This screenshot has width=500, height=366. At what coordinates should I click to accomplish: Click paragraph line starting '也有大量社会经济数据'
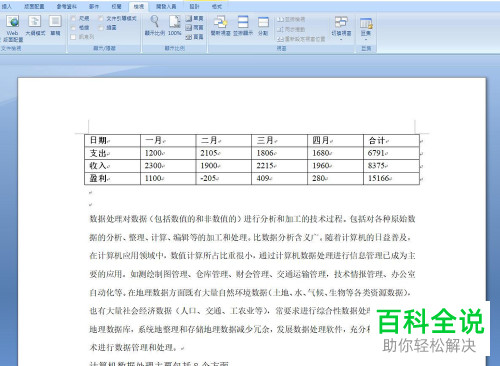[x=230, y=311]
